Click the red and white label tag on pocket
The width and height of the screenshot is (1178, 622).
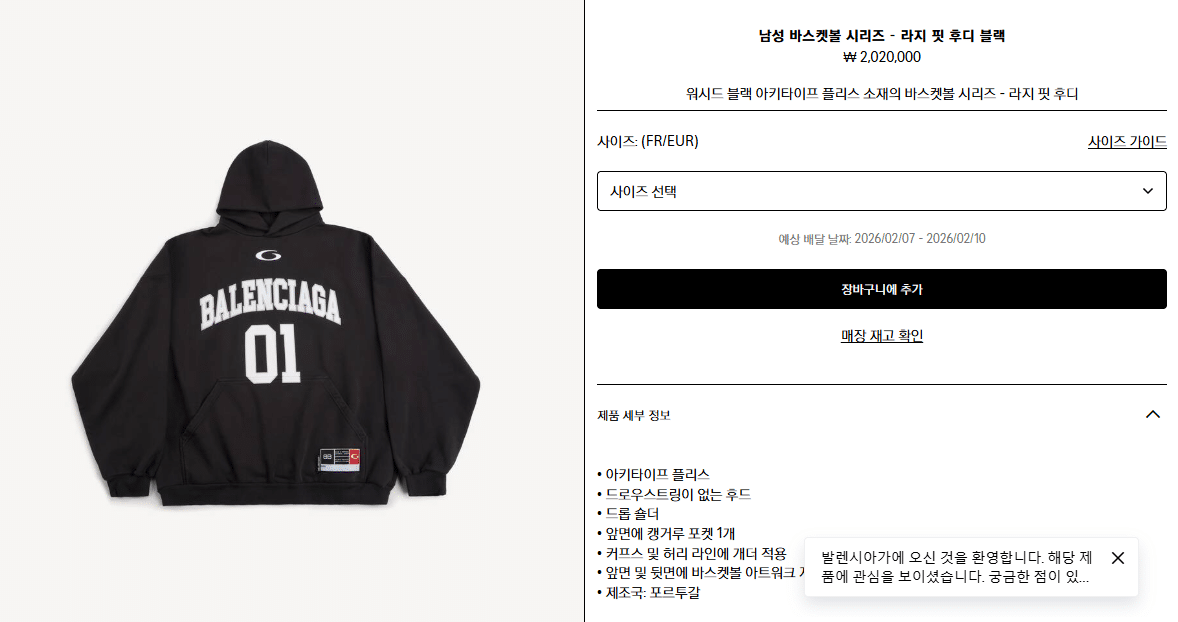pos(340,459)
